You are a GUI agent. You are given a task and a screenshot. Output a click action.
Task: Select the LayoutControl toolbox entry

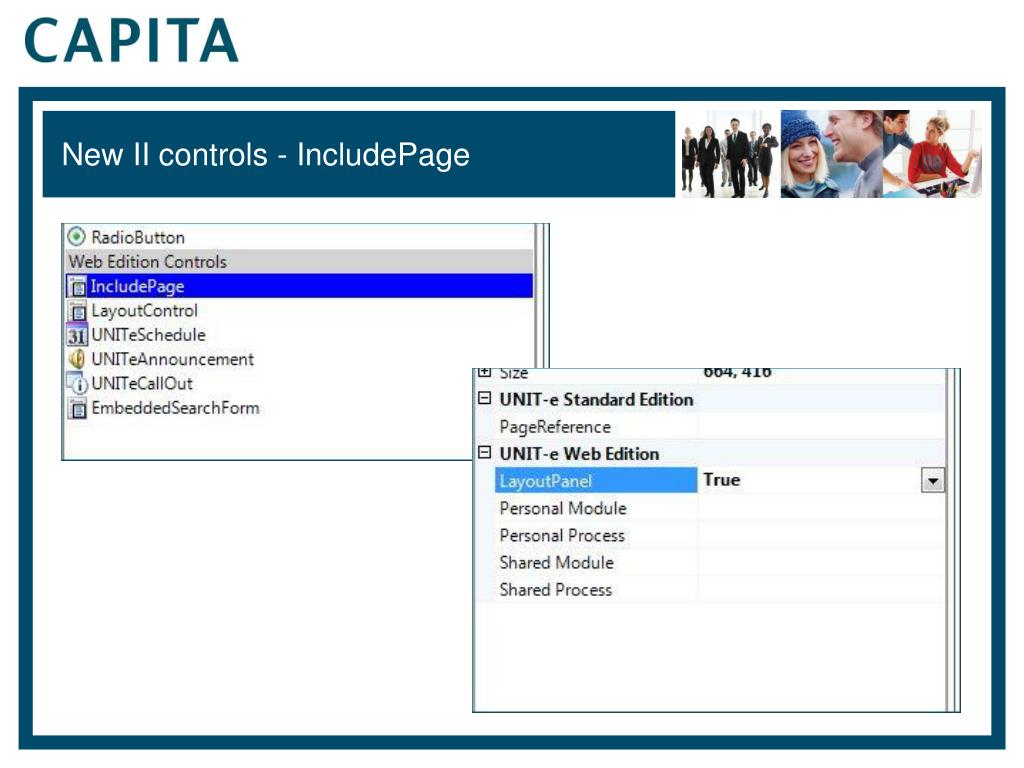click(x=300, y=311)
